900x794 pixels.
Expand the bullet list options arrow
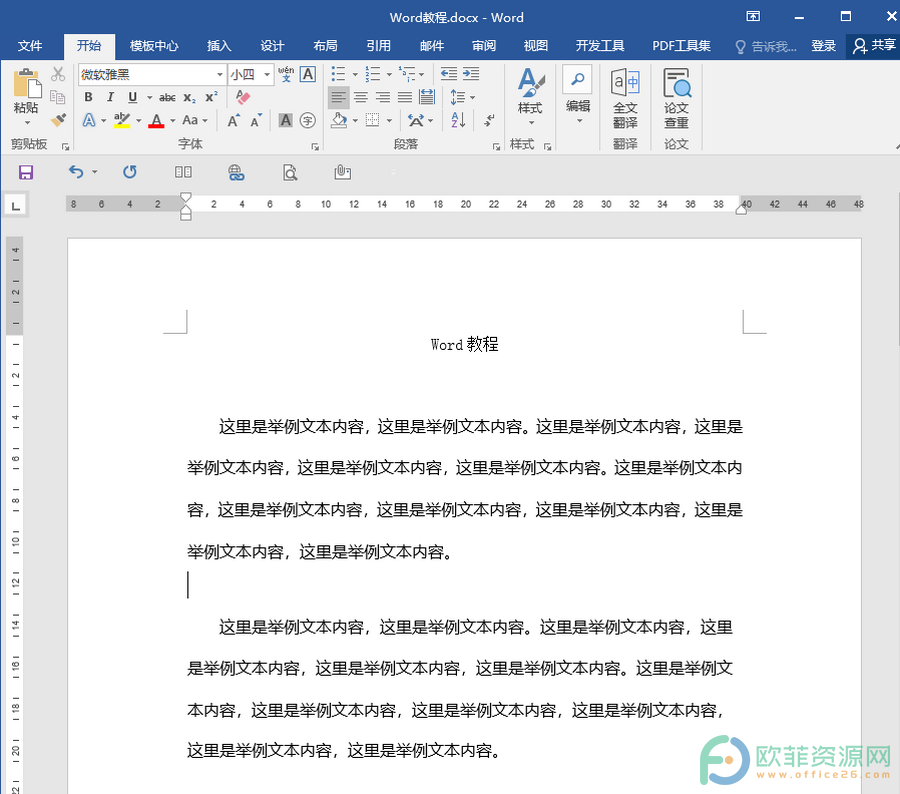click(355, 75)
